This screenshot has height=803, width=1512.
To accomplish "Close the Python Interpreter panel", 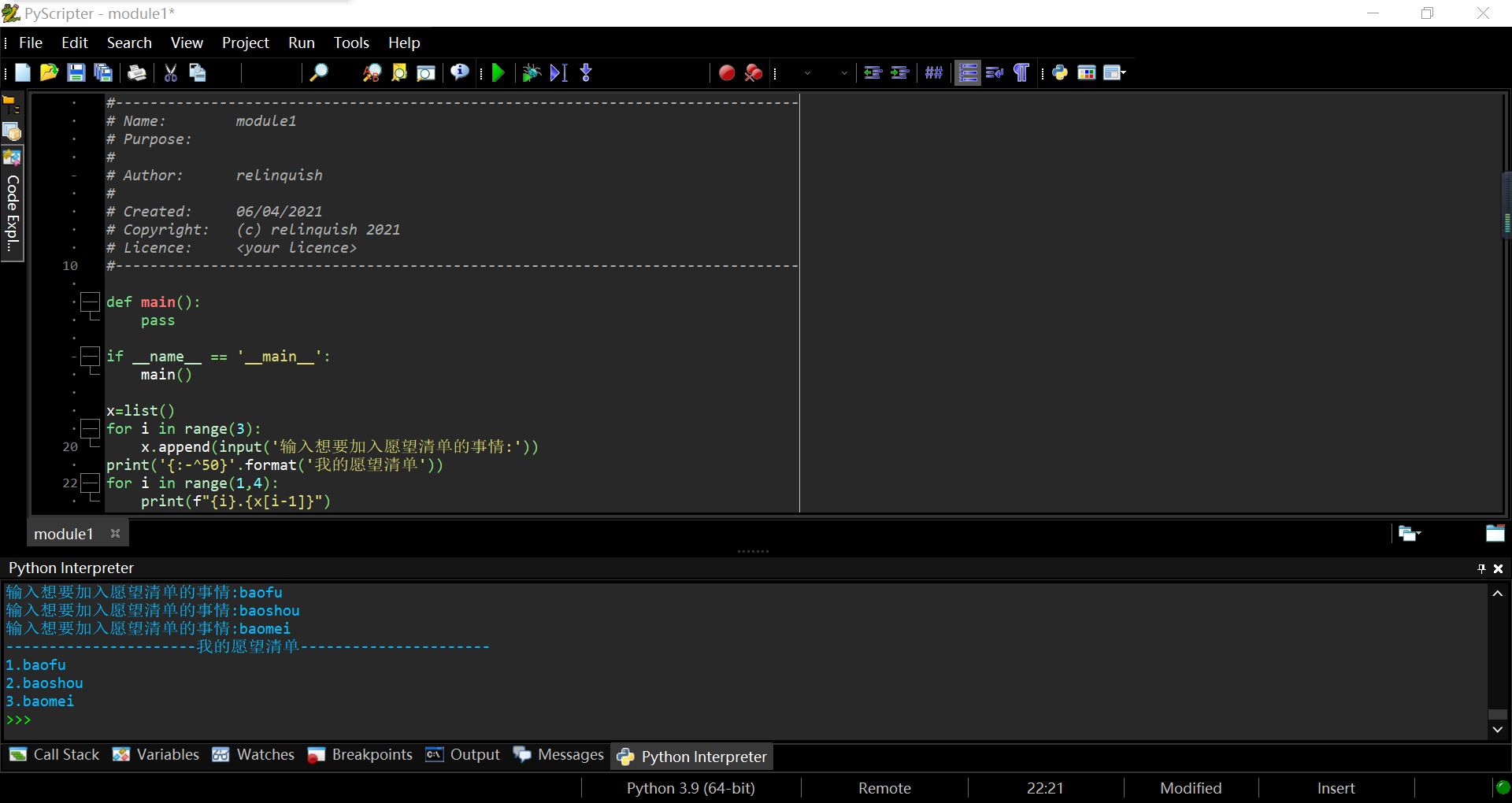I will (1499, 568).
